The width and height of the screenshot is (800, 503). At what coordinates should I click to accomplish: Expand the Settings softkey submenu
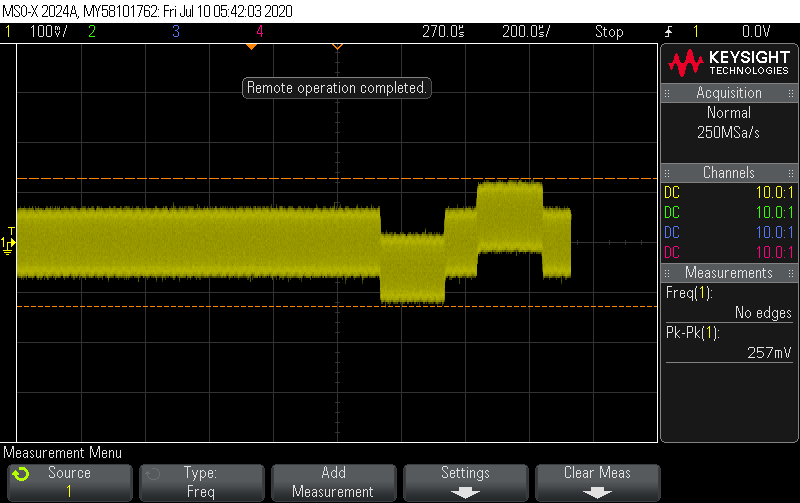point(465,483)
